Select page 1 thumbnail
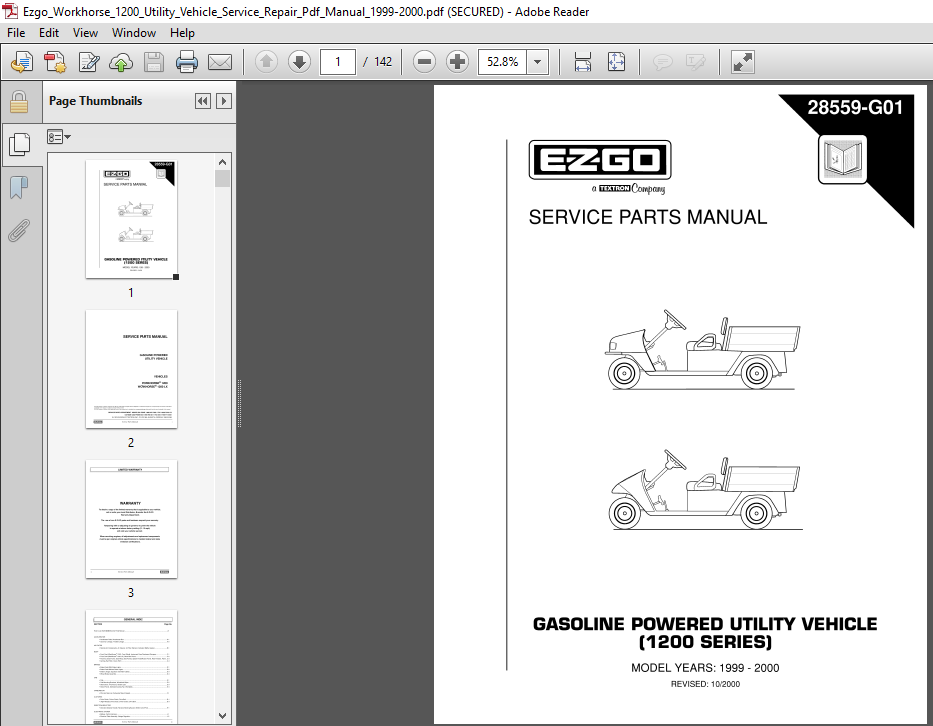933x726 pixels. pos(132,219)
